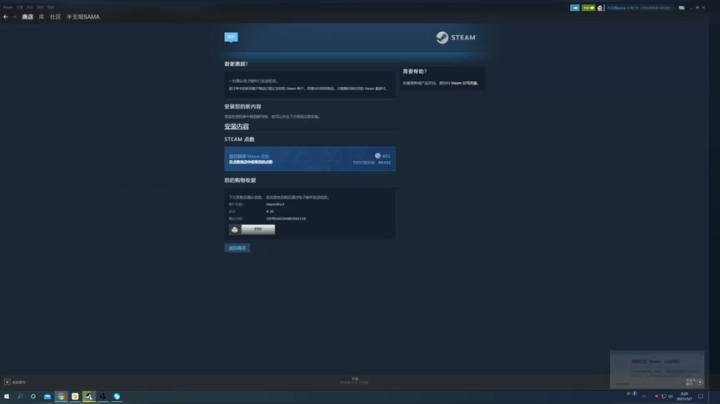Click the add game plus icon at bottom left
The height and width of the screenshot is (404, 720).
point(7,382)
